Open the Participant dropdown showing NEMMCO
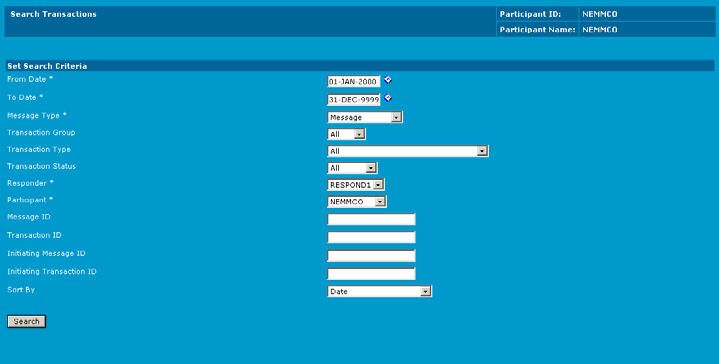719x364 pixels. (357, 202)
